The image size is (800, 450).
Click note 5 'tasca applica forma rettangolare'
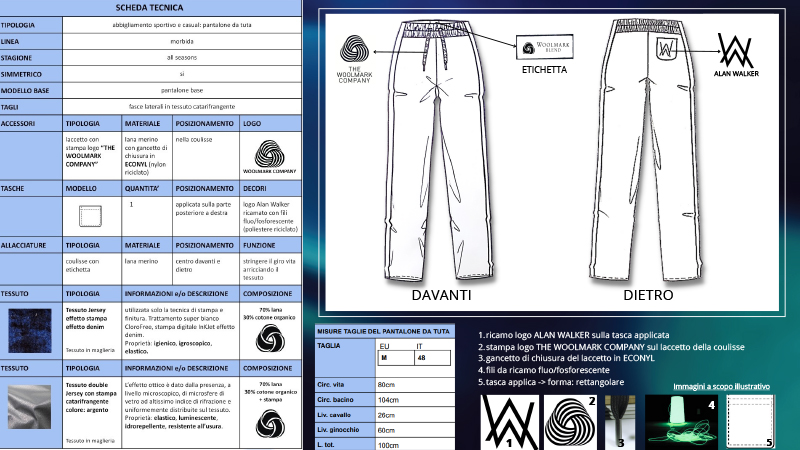(x=551, y=382)
